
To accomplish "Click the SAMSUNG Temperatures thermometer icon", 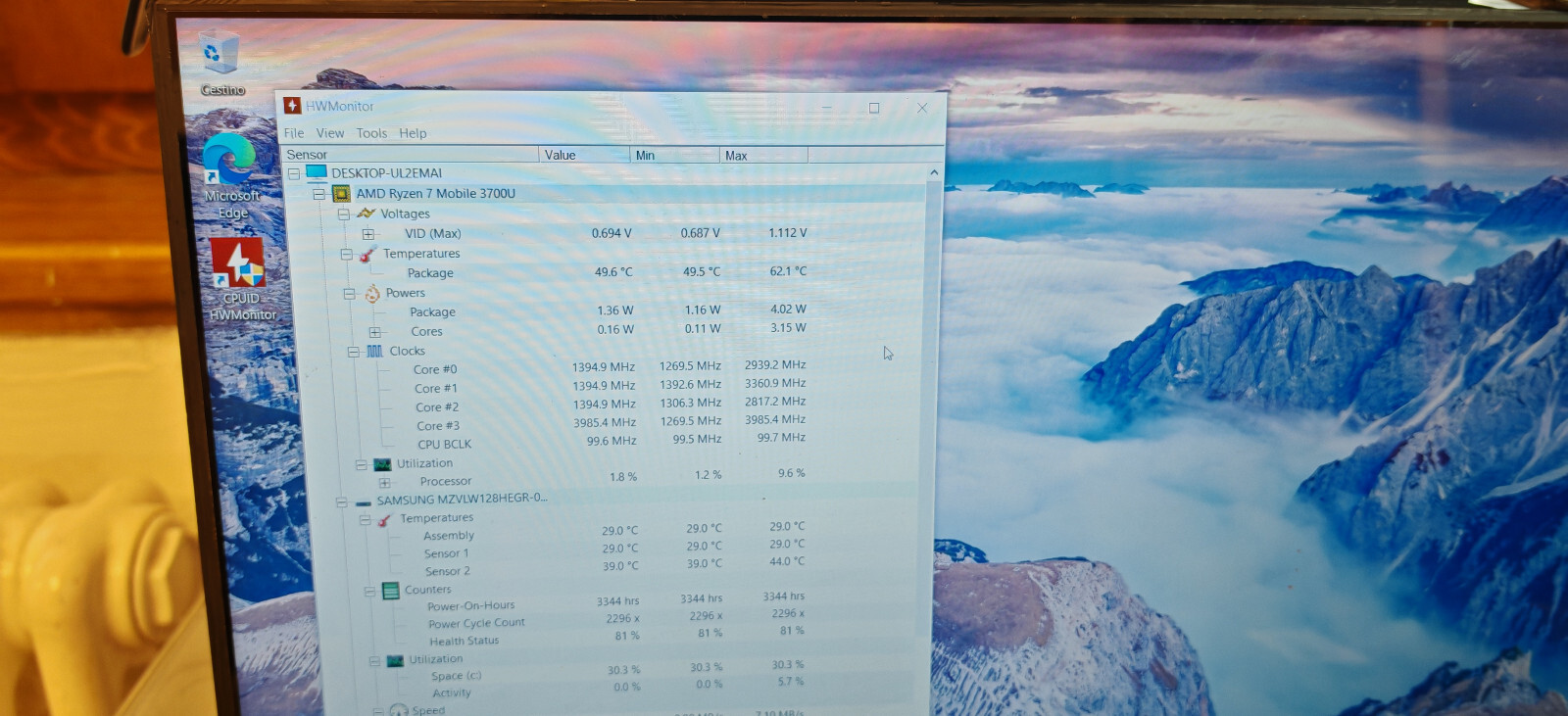I will (385, 519).
